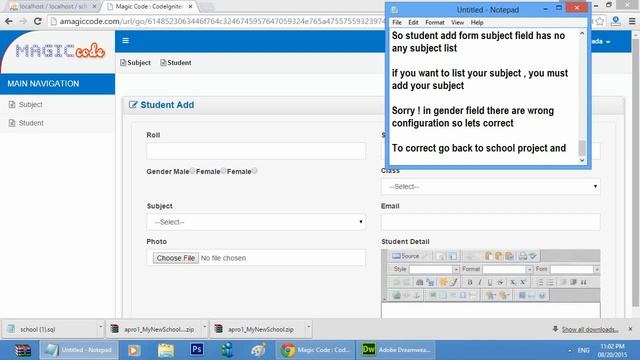Image resolution: width=640 pixels, height=360 pixels.
Task: Apply Strikethrough in Student Detail editor
Action: tap(500, 282)
